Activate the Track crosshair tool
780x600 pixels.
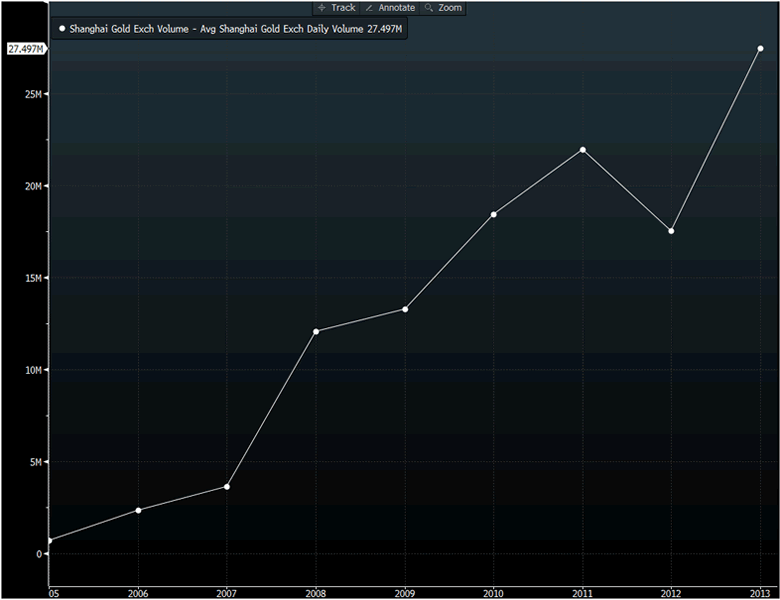pos(336,7)
